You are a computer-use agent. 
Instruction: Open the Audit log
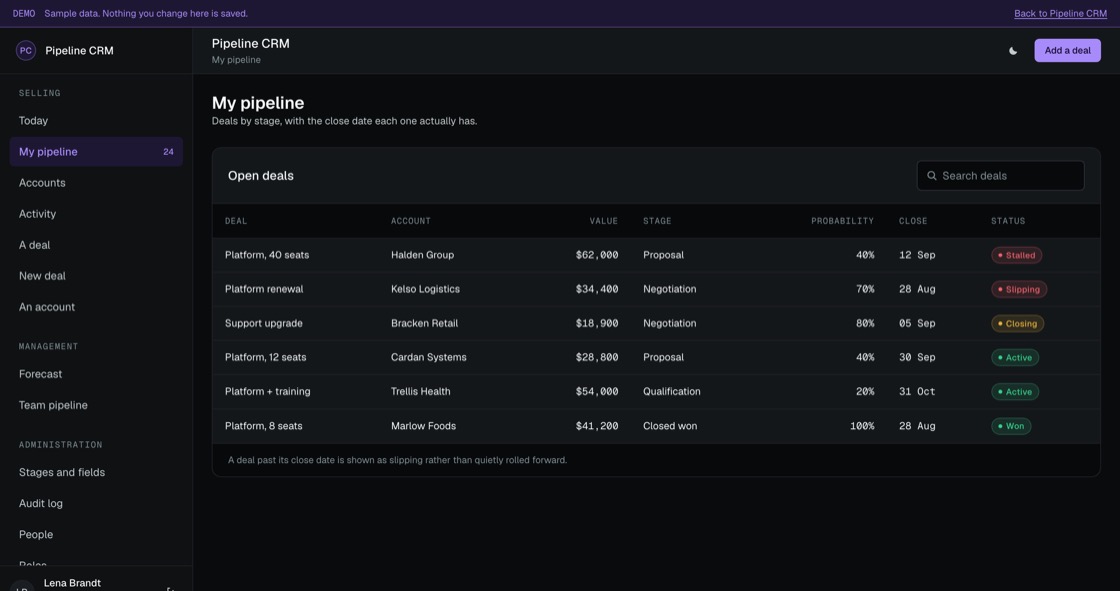coord(96,503)
